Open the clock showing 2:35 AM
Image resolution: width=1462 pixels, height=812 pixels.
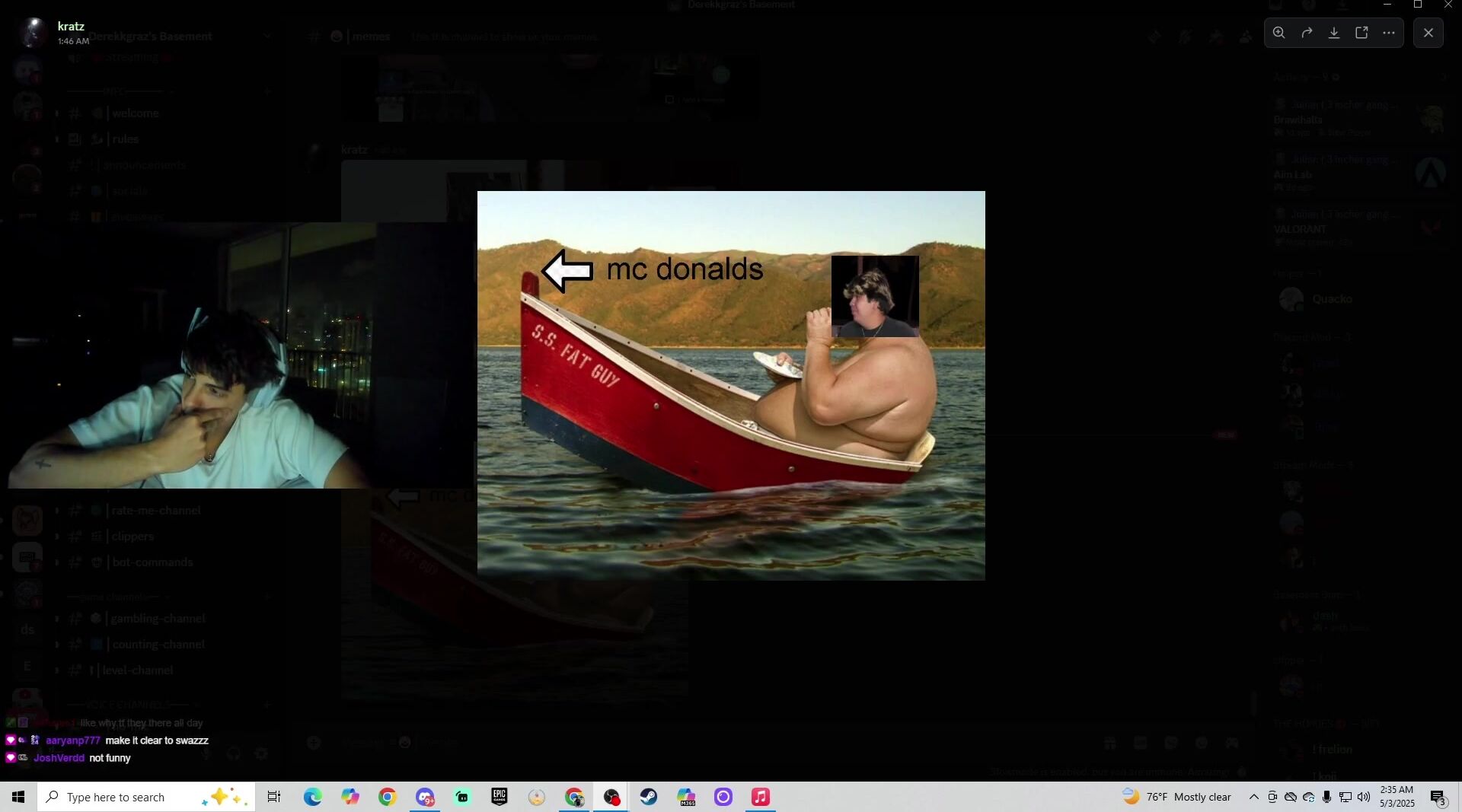click(1397, 797)
